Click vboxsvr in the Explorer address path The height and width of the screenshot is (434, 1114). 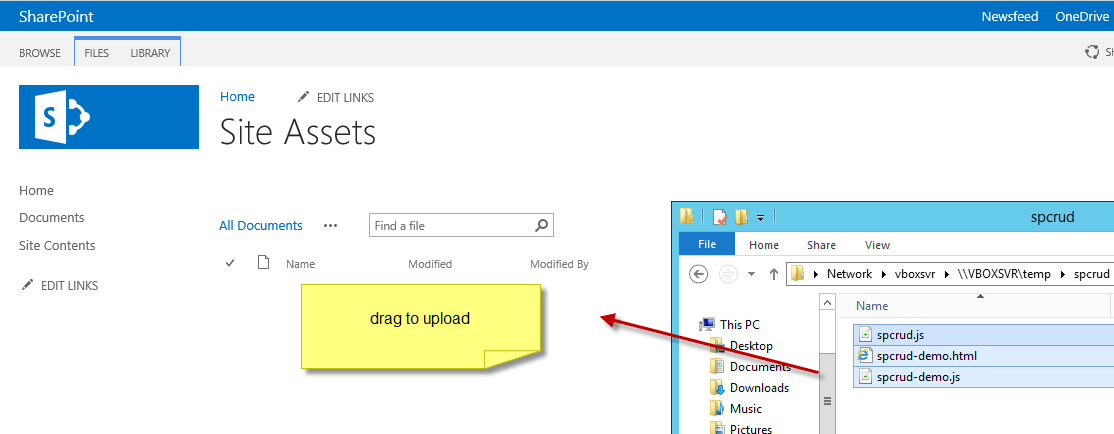coord(914,274)
